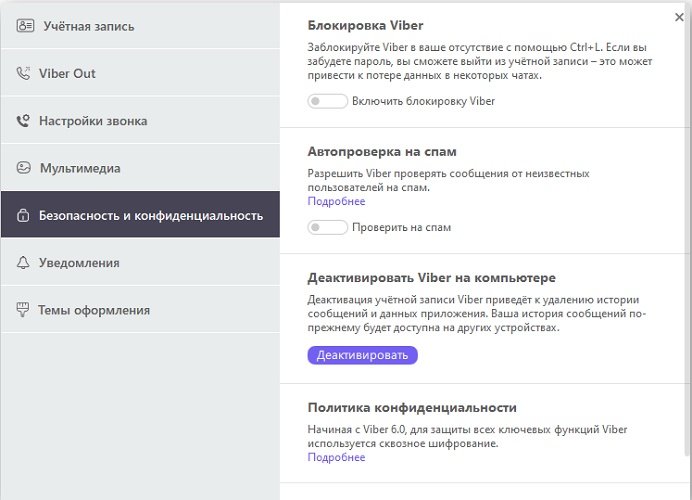692x500 pixels.
Task: Open Подробнее link under privacy policy
Action: (x=336, y=457)
